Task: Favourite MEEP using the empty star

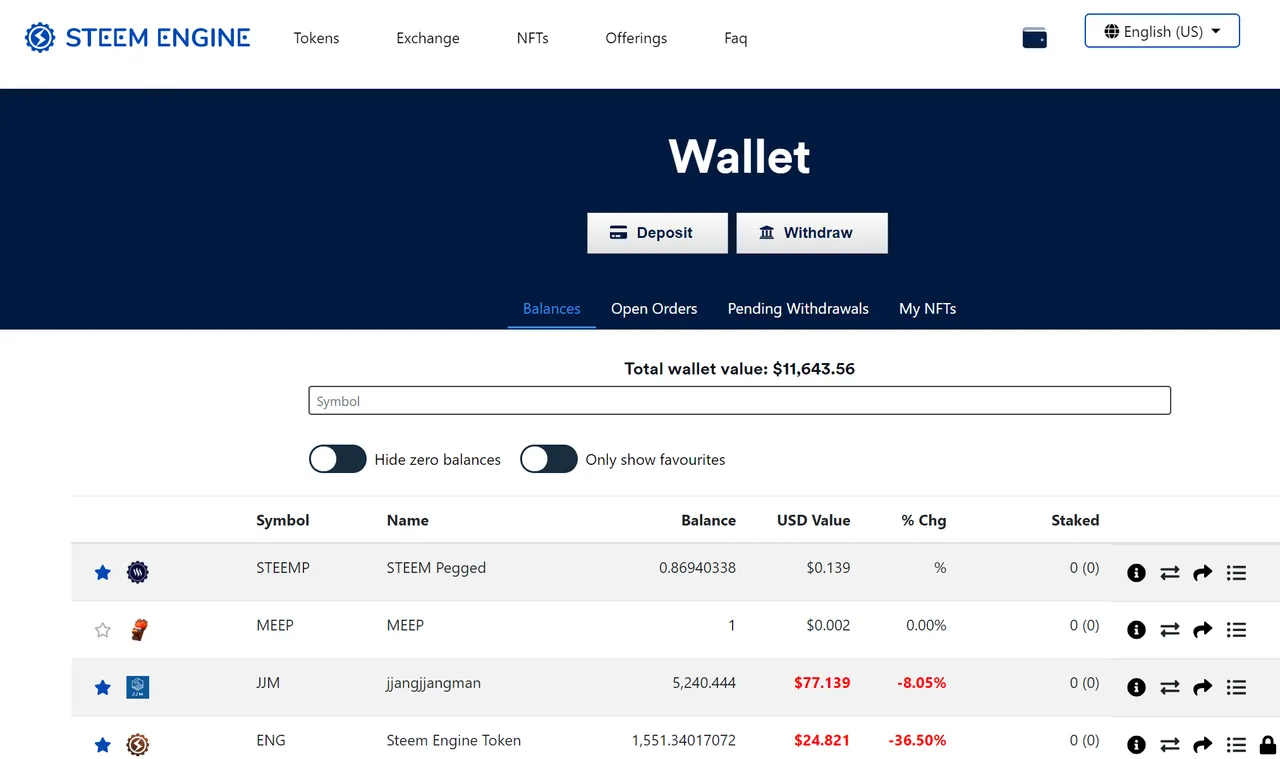Action: click(x=102, y=630)
